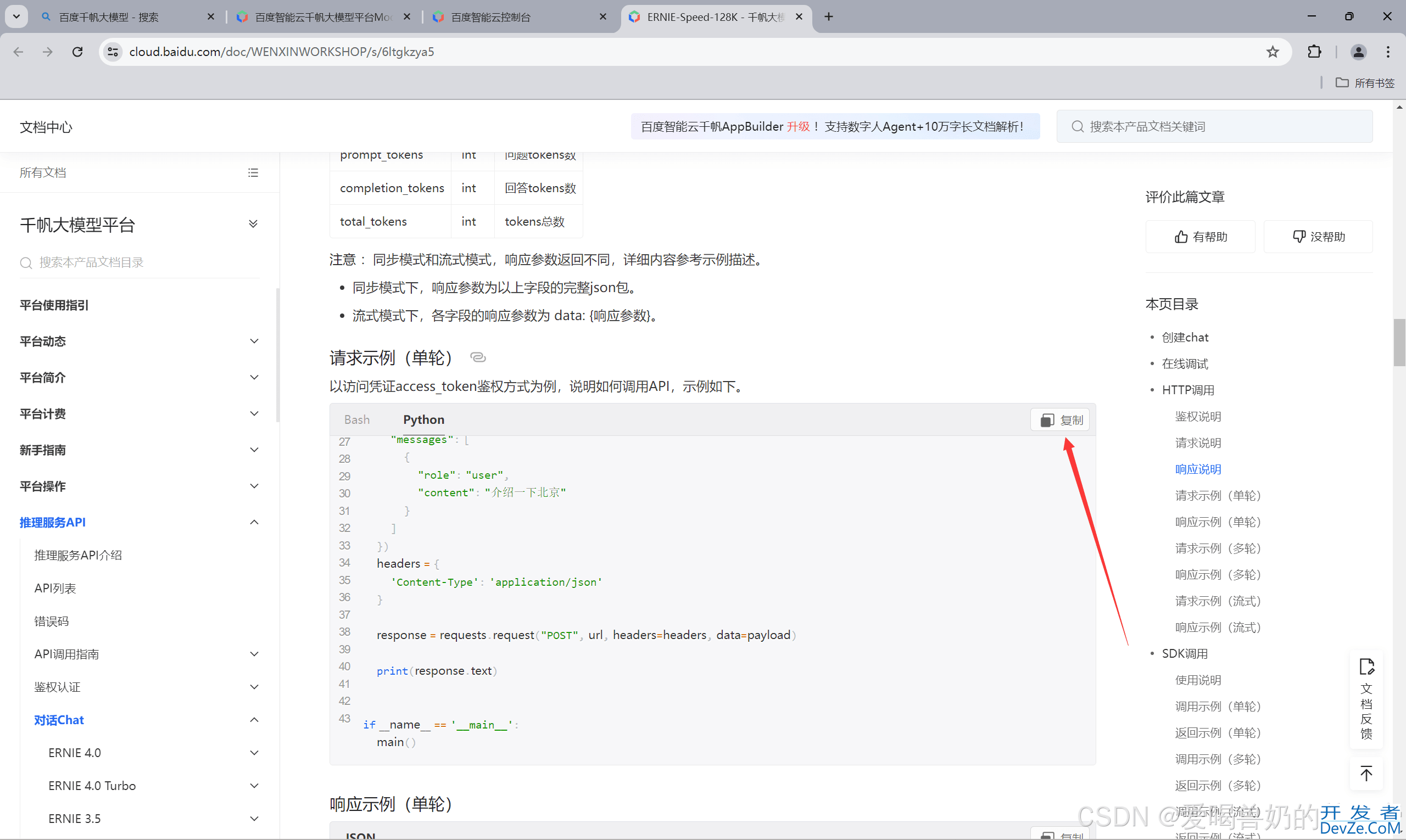Collapse the 推理服务API section
1406x840 pixels.
pos(254,523)
